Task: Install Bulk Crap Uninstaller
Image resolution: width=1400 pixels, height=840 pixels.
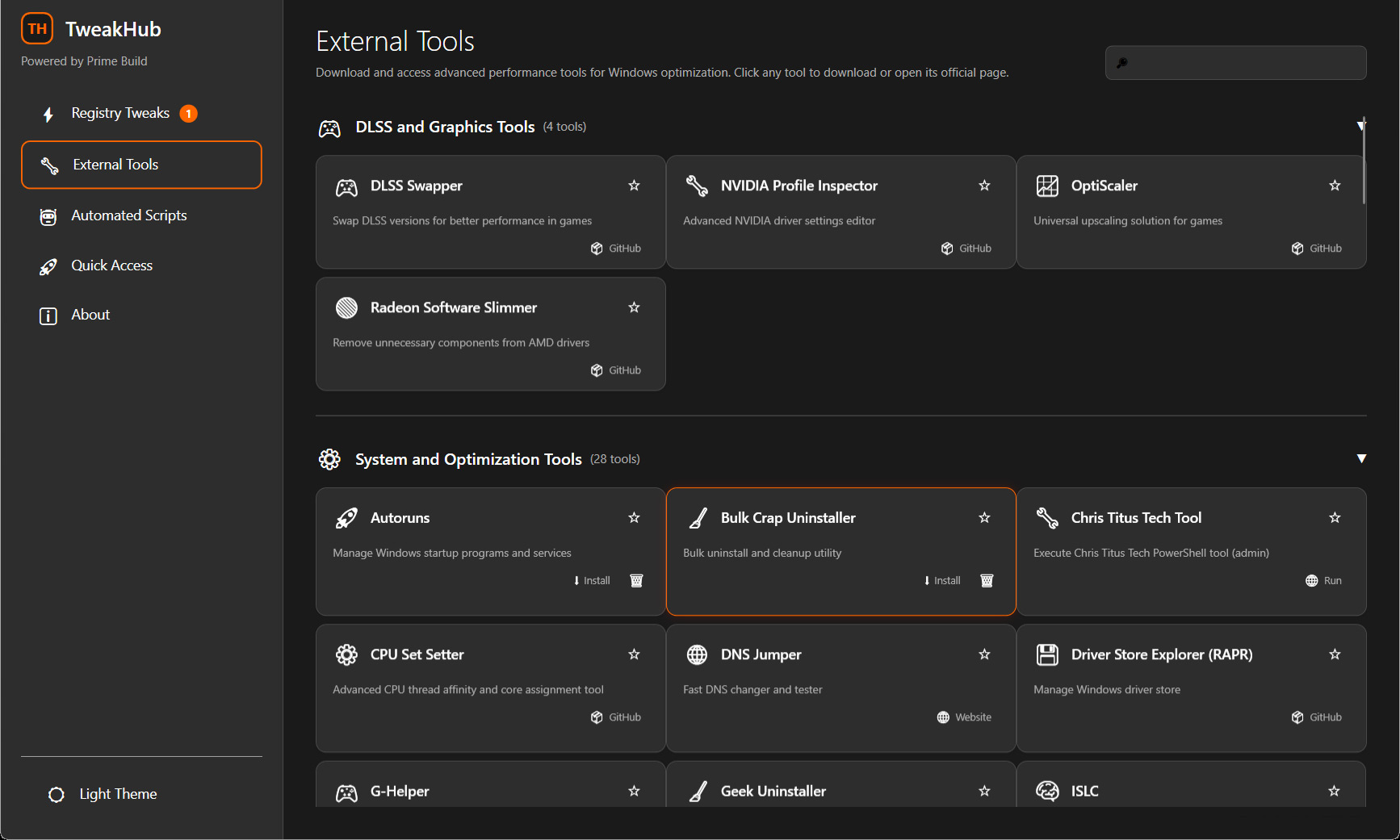Action: point(942,581)
